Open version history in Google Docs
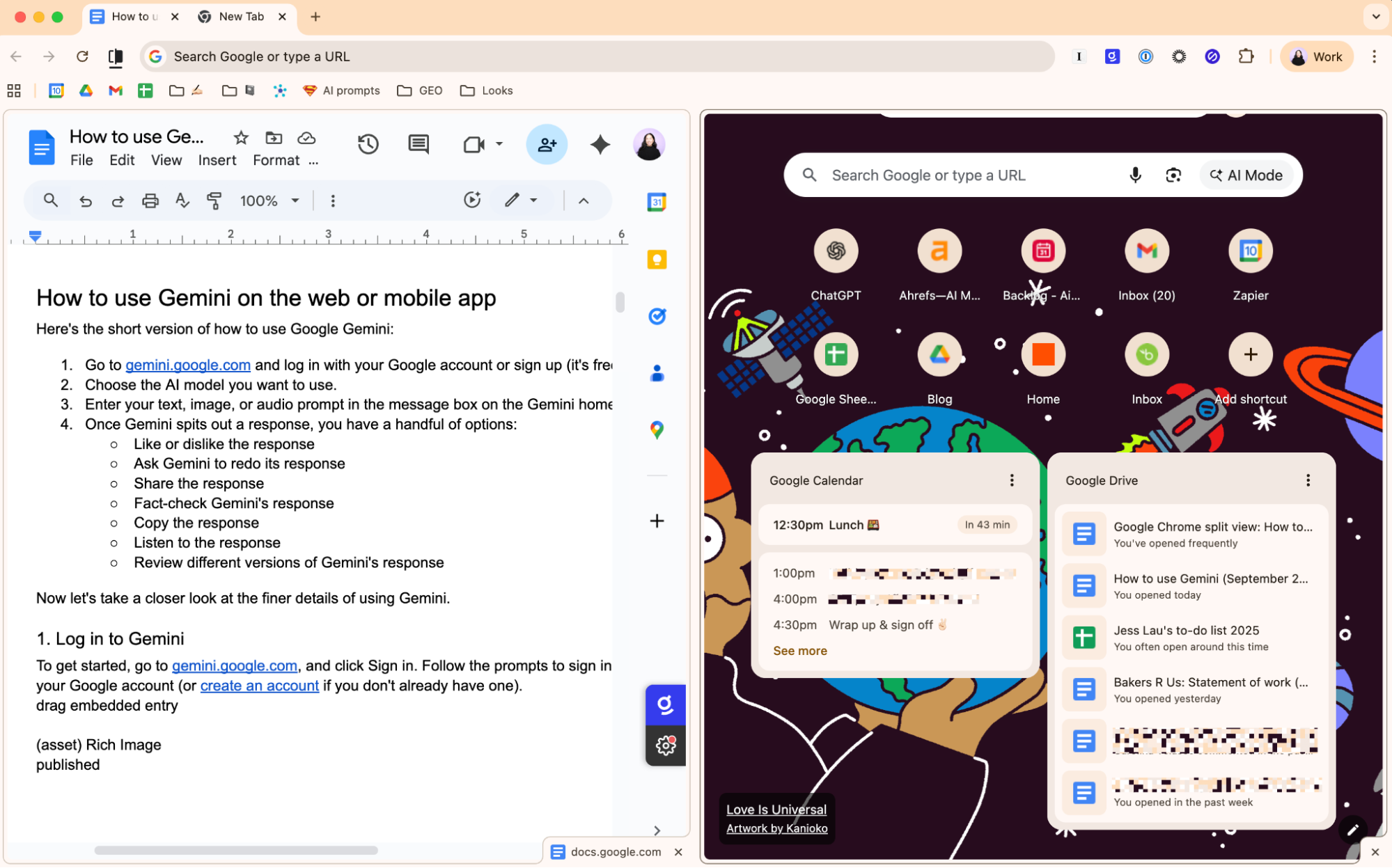This screenshot has width=1392, height=868. click(x=368, y=144)
